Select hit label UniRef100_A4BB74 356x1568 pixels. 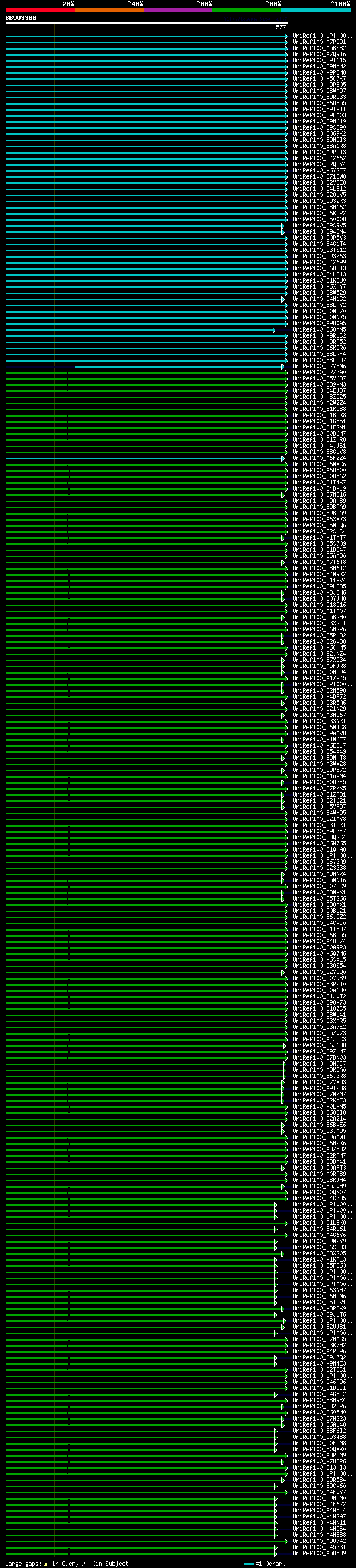(319, 942)
